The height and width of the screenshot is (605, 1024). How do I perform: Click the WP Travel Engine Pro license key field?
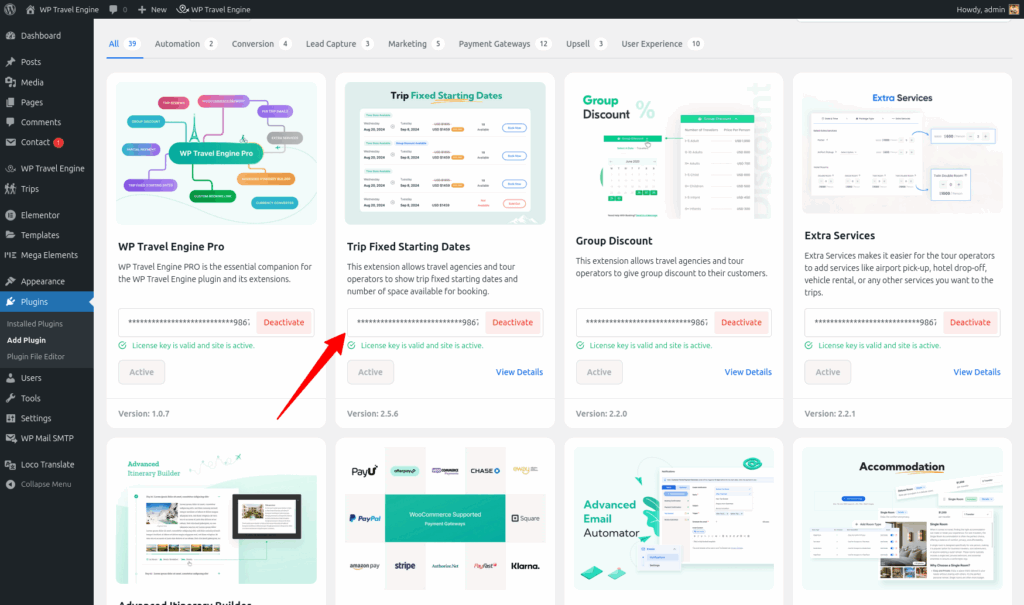pyautogui.click(x=187, y=323)
